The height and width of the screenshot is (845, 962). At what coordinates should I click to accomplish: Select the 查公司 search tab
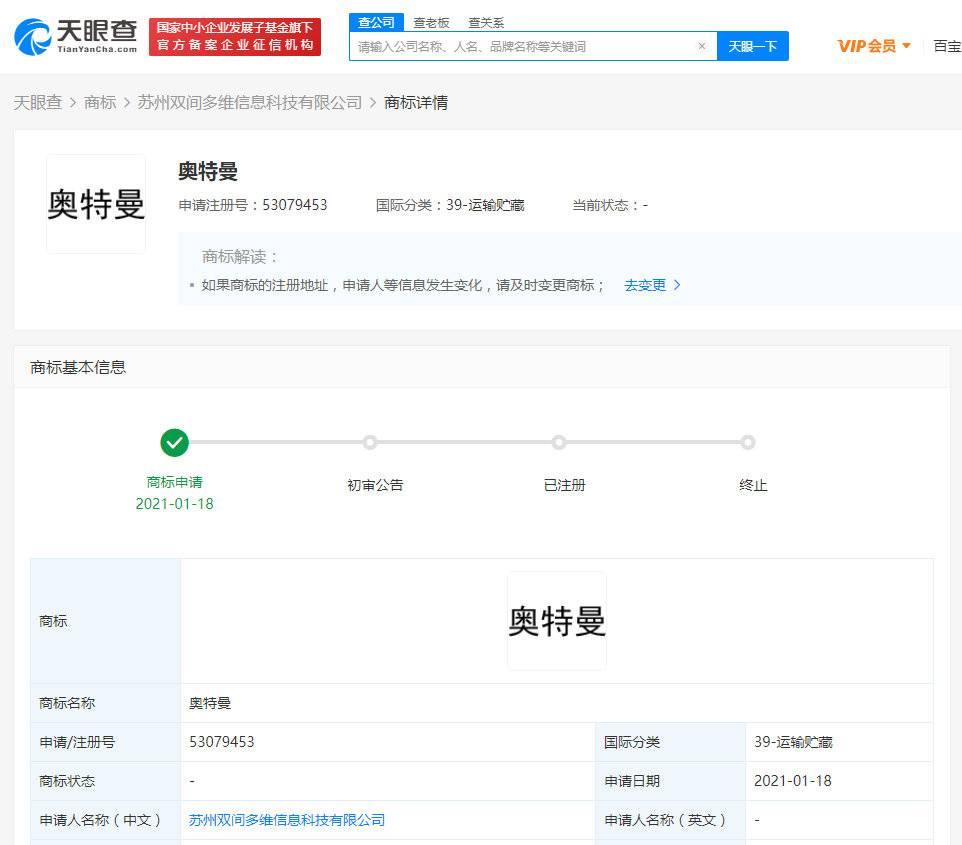[376, 23]
